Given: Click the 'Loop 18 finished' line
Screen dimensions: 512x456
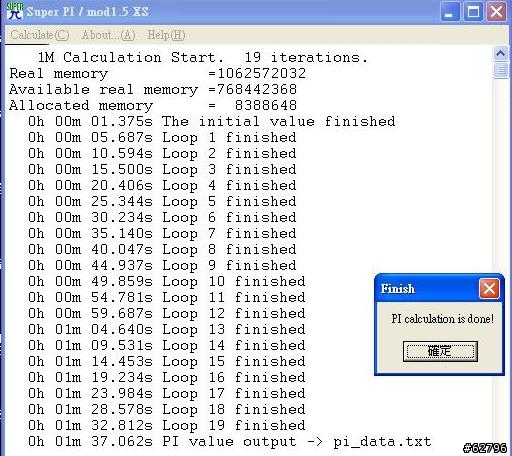Looking at the screenshot, I should coord(167,410).
